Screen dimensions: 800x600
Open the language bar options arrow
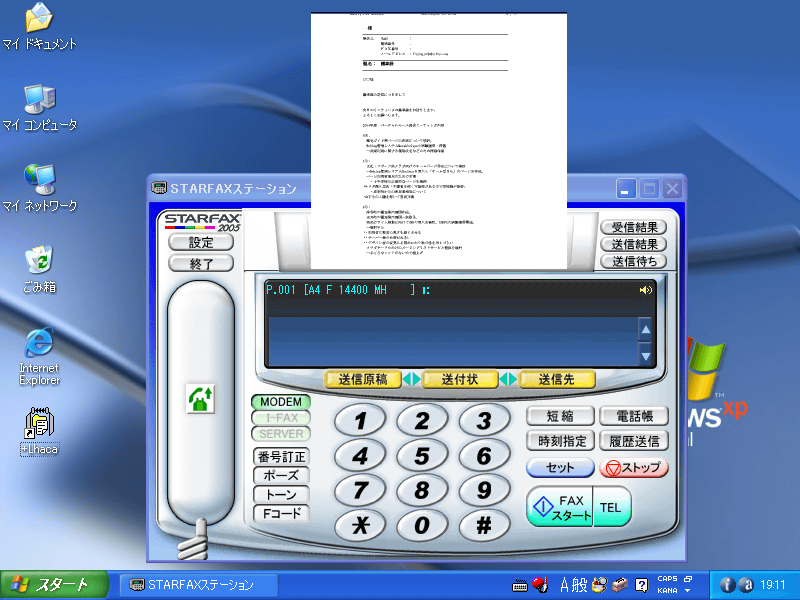coord(688,591)
